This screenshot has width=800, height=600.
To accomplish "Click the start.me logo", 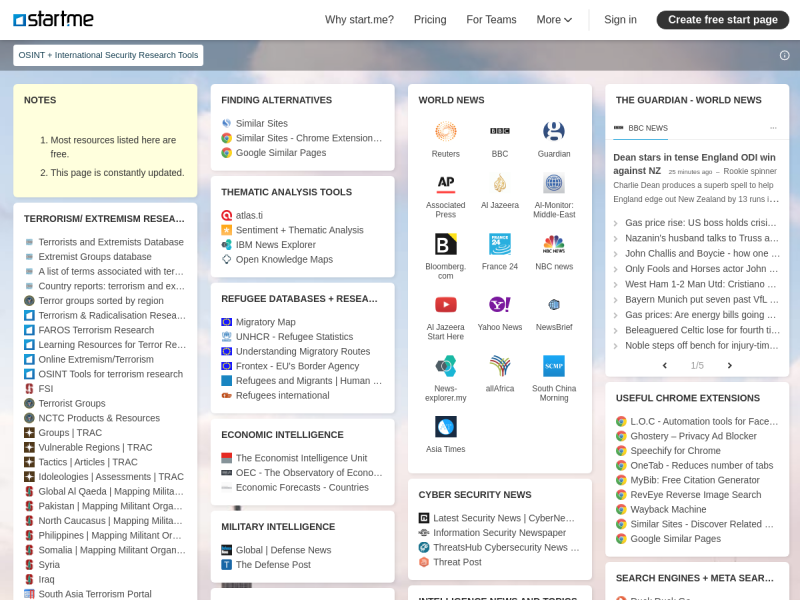I will coord(53,19).
